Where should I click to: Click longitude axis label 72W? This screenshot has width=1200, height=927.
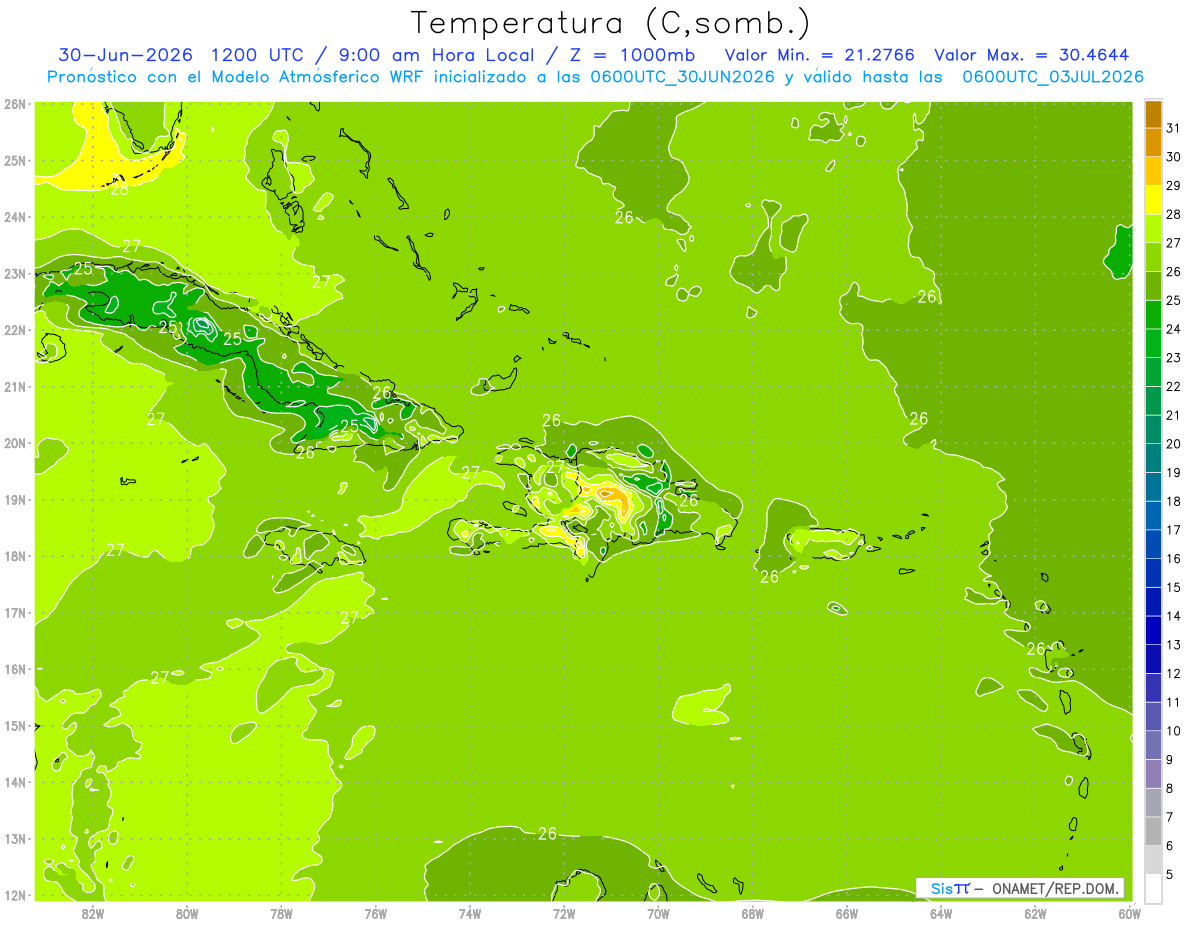pos(564,913)
